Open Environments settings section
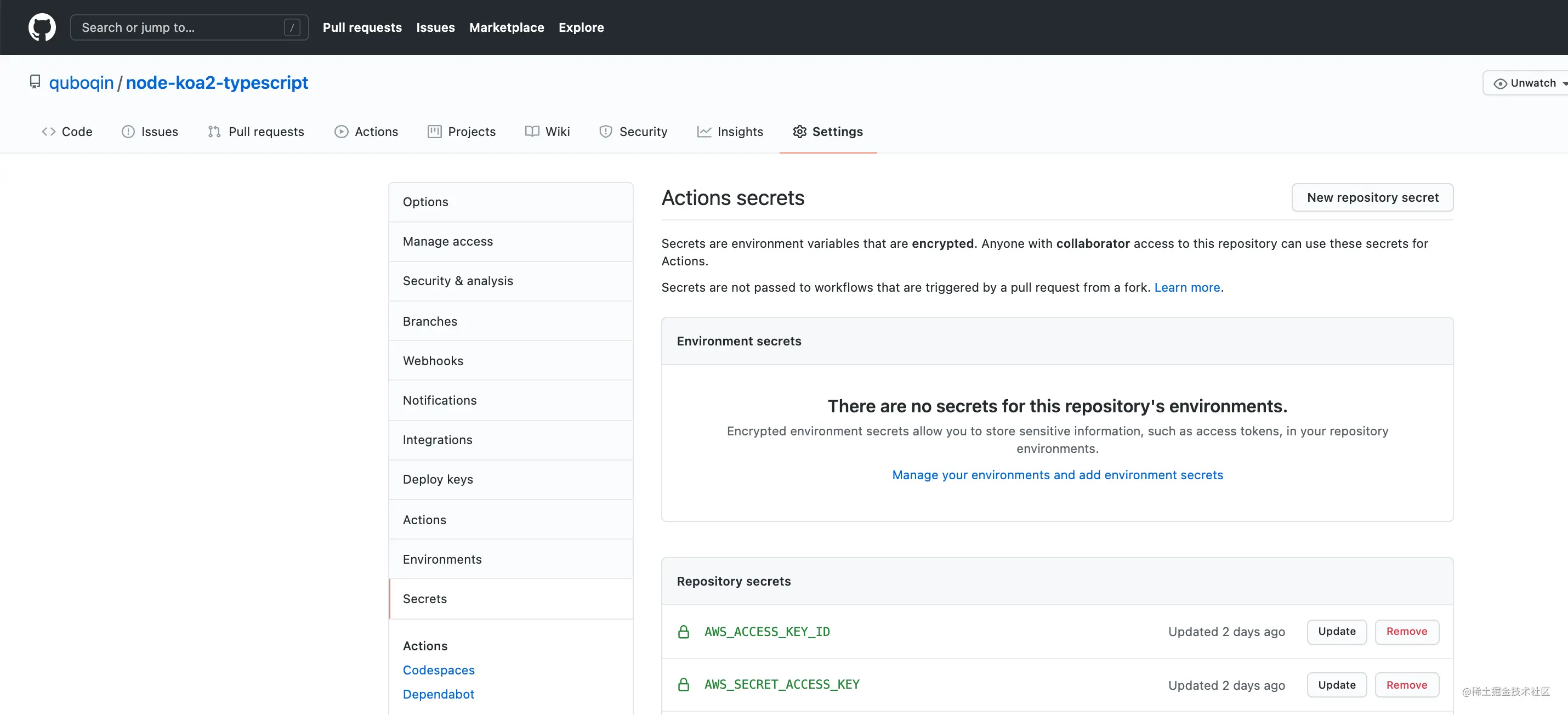This screenshot has height=715, width=1568. coord(442,558)
